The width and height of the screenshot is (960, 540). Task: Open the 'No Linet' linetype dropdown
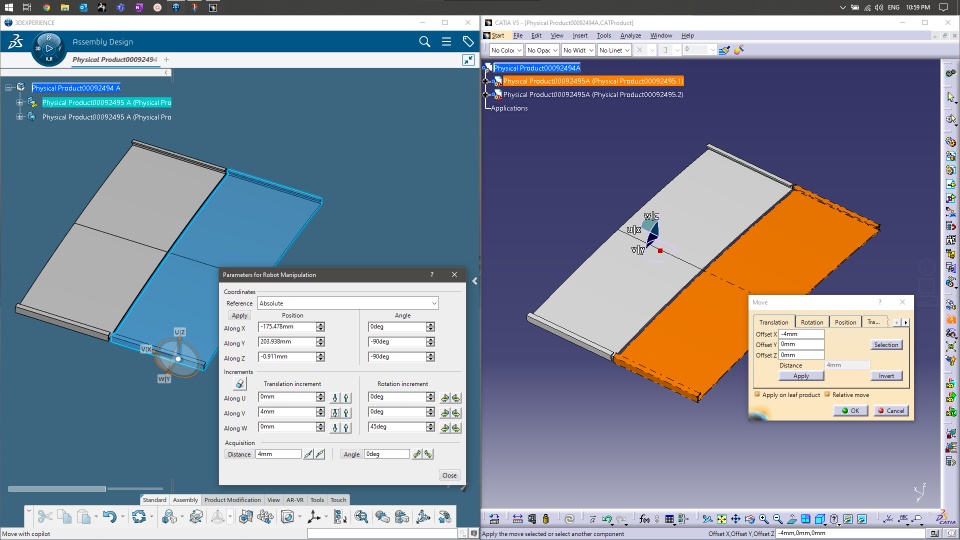614,50
